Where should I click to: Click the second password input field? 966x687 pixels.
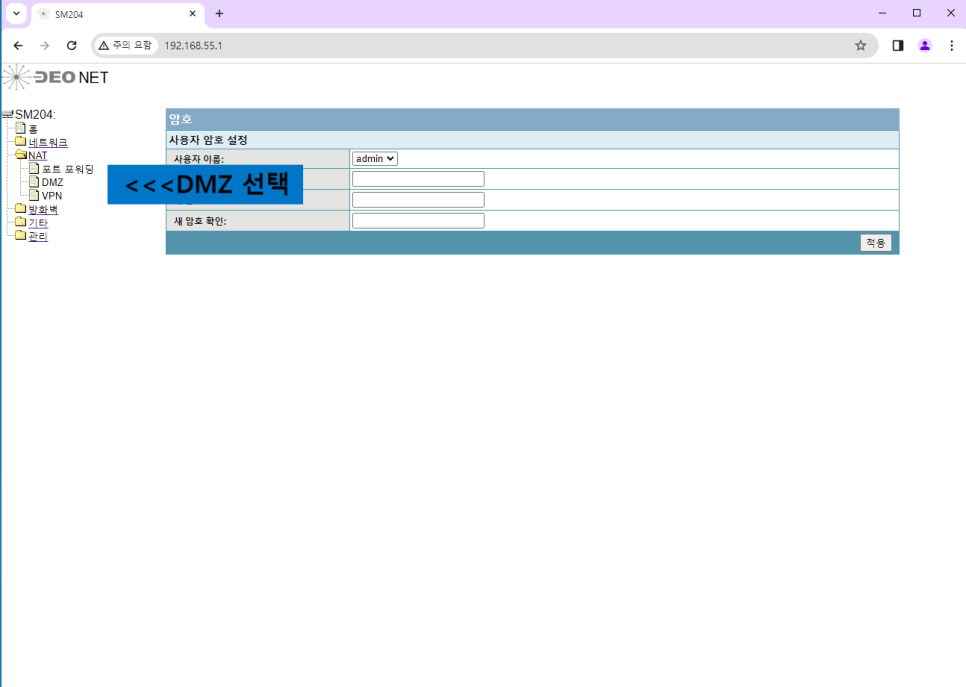pyautogui.click(x=418, y=200)
